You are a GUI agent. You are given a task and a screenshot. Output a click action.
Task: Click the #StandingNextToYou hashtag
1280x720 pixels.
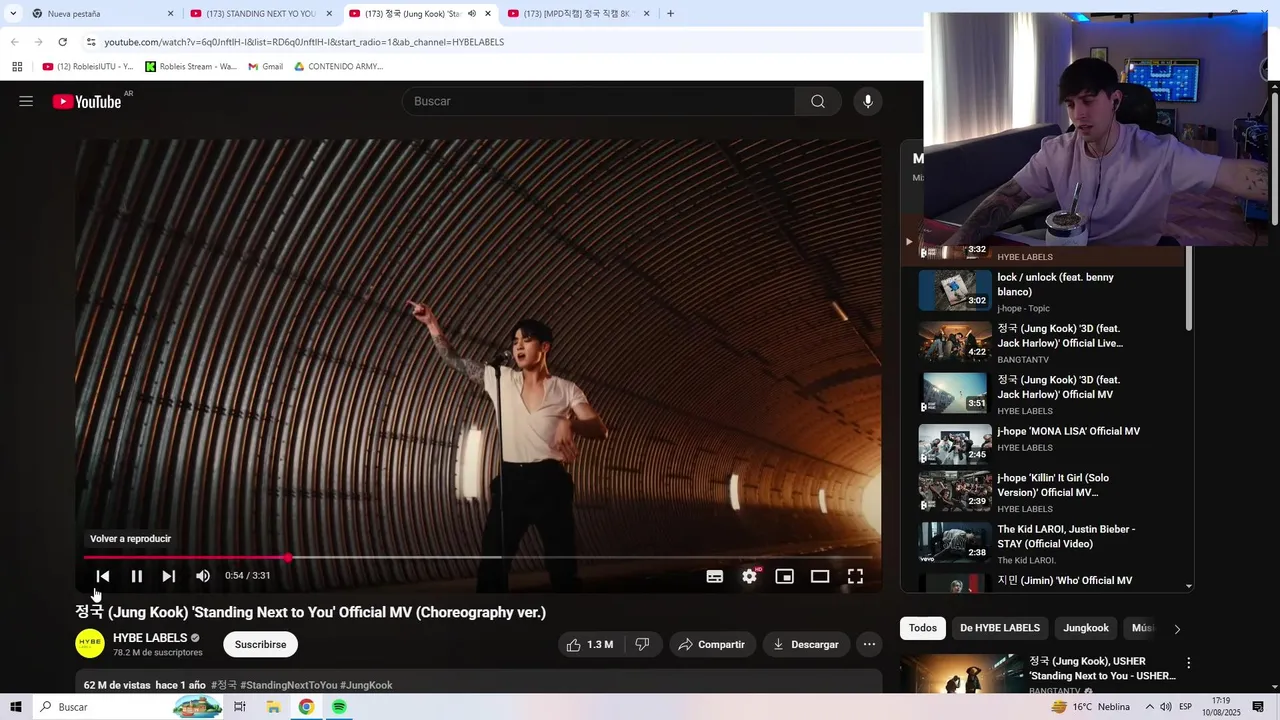point(289,685)
